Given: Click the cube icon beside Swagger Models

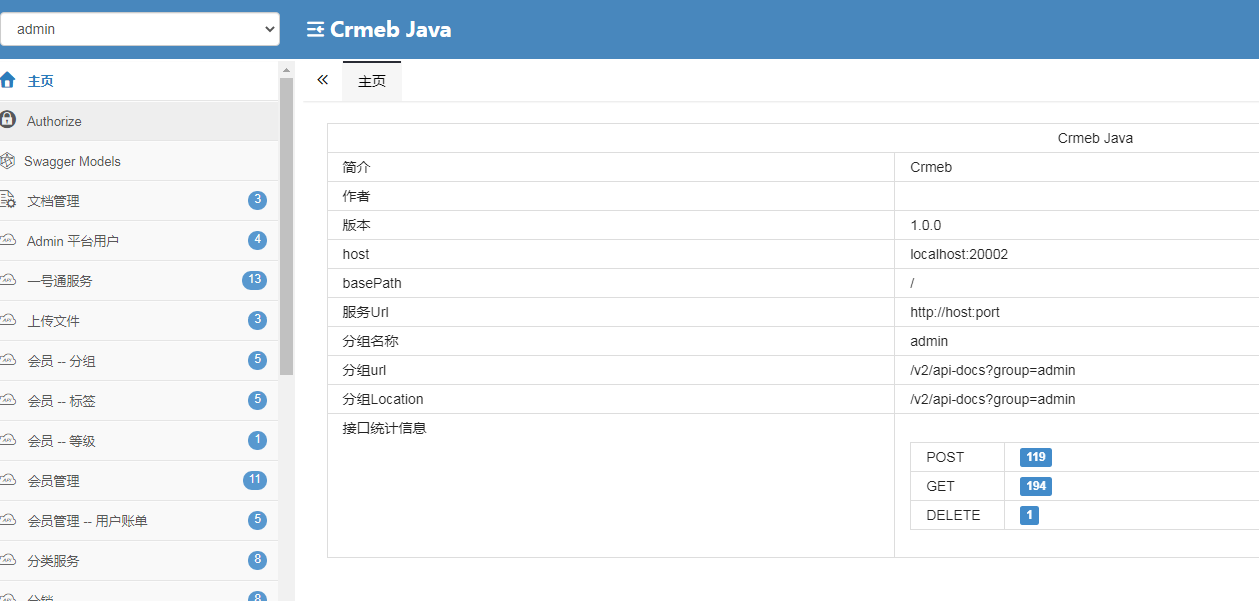Looking at the screenshot, I should pyautogui.click(x=8, y=161).
